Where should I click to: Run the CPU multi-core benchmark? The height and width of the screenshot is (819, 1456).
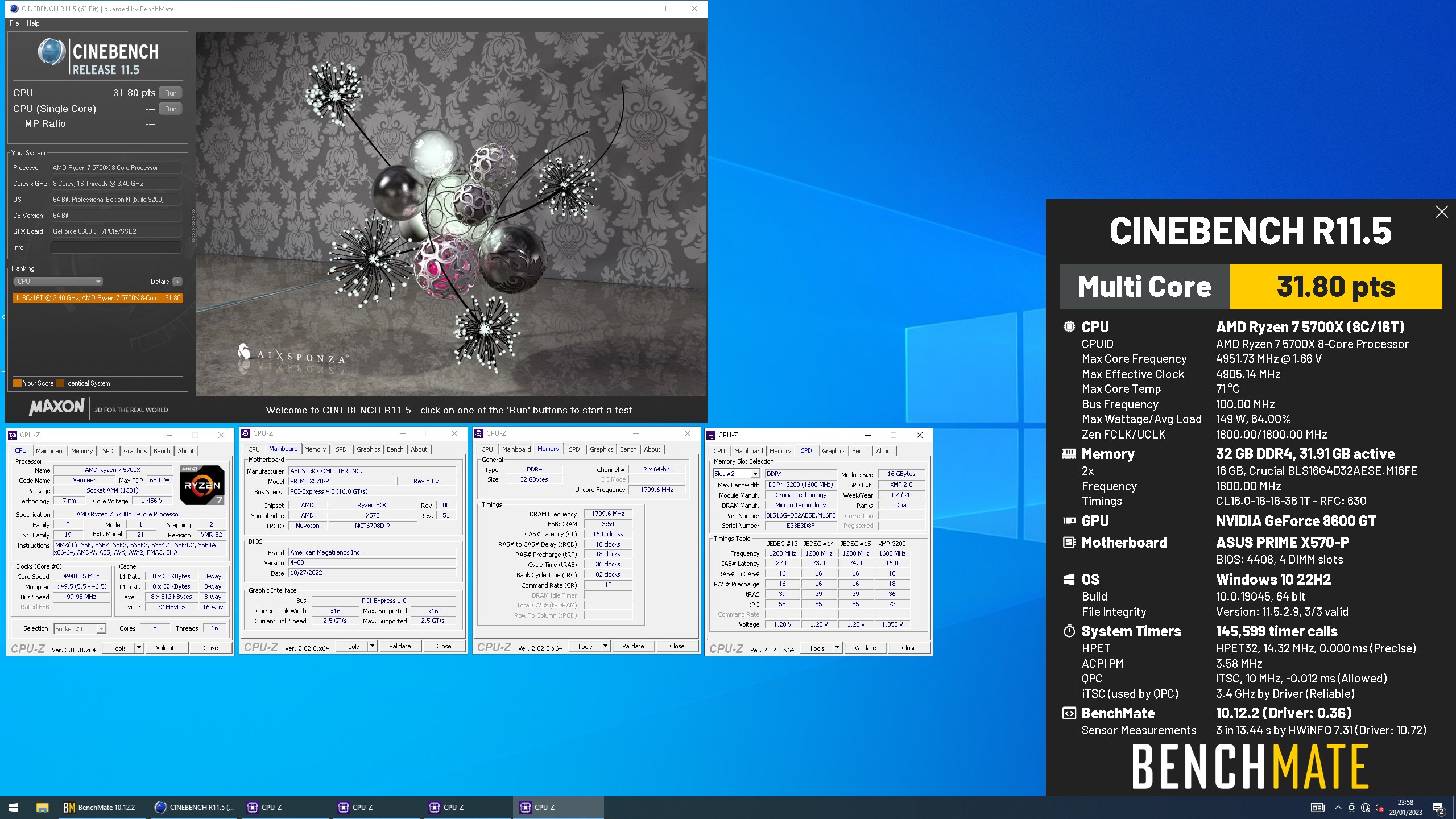(171, 93)
